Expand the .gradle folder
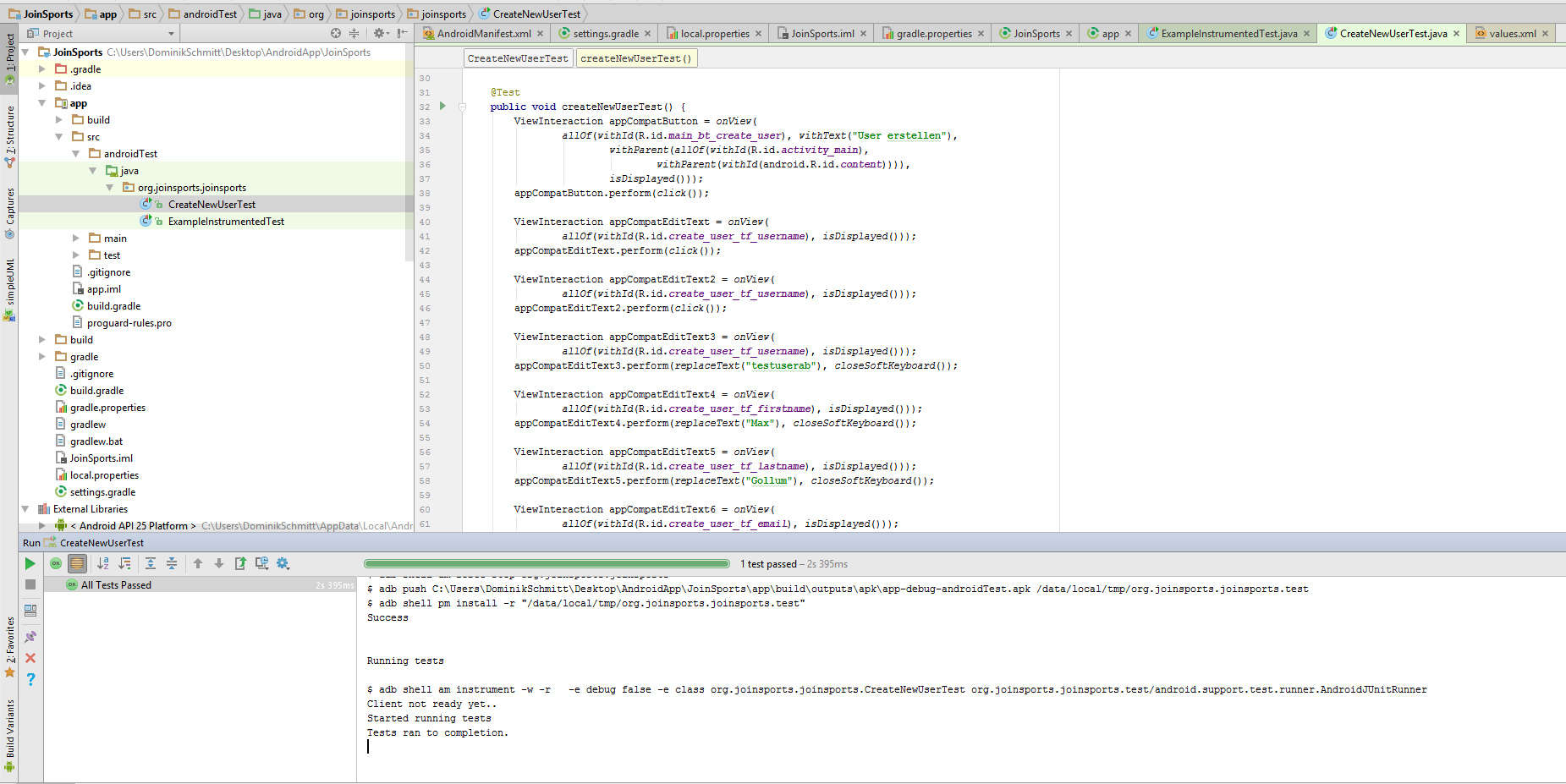This screenshot has height=784, width=1566. [x=42, y=69]
